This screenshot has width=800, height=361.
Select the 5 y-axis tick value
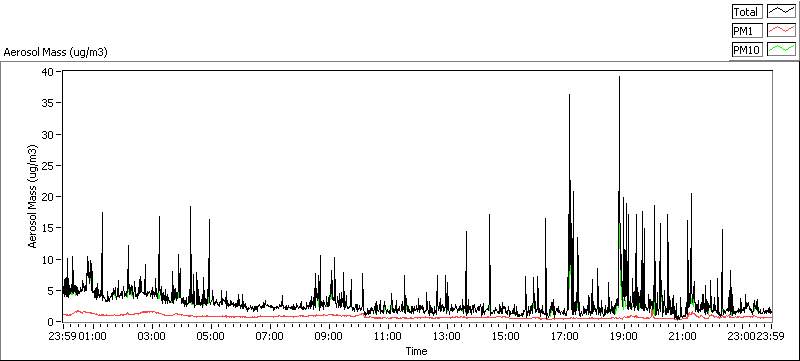pyautogui.click(x=50, y=291)
